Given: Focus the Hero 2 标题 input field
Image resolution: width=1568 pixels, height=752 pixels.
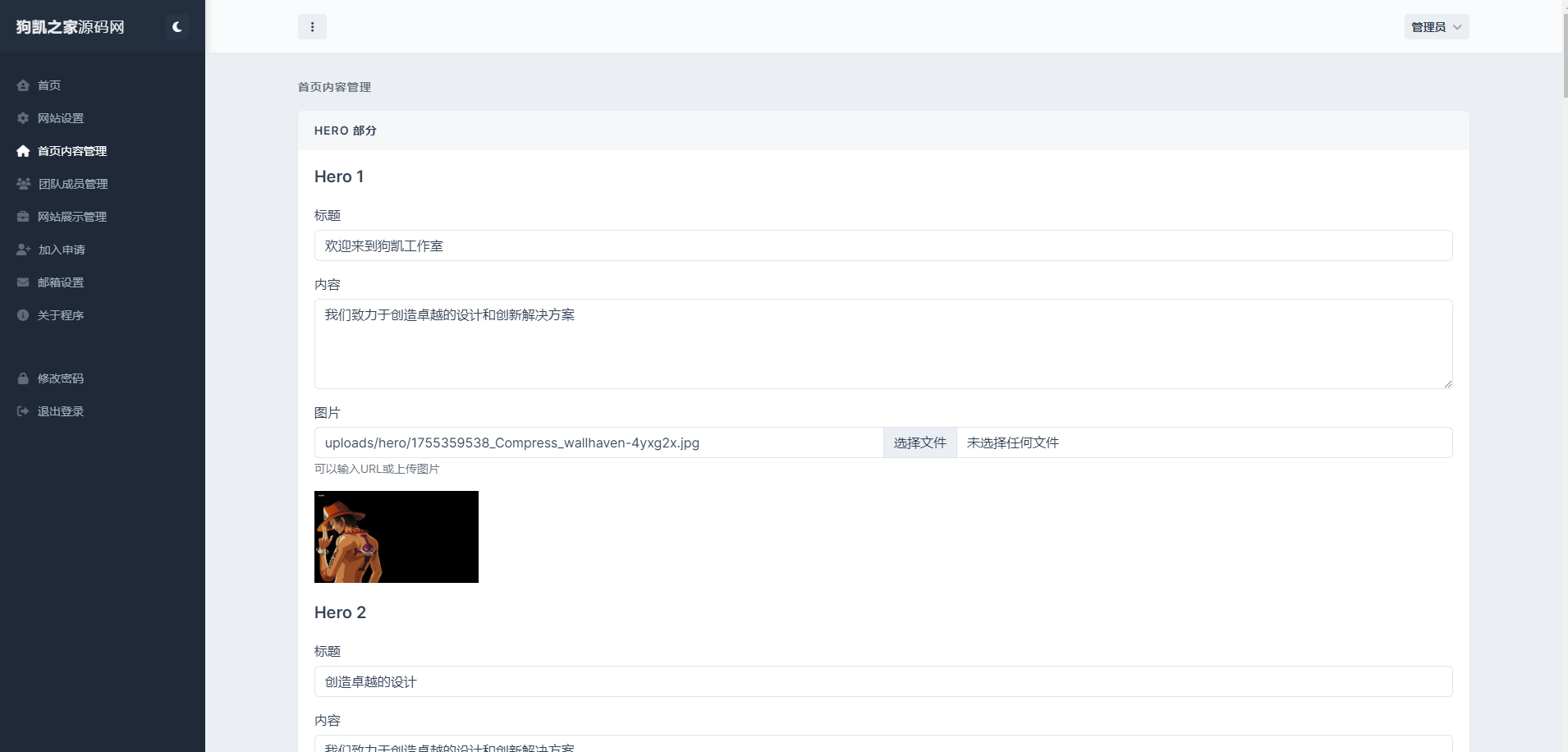Looking at the screenshot, I should [883, 681].
